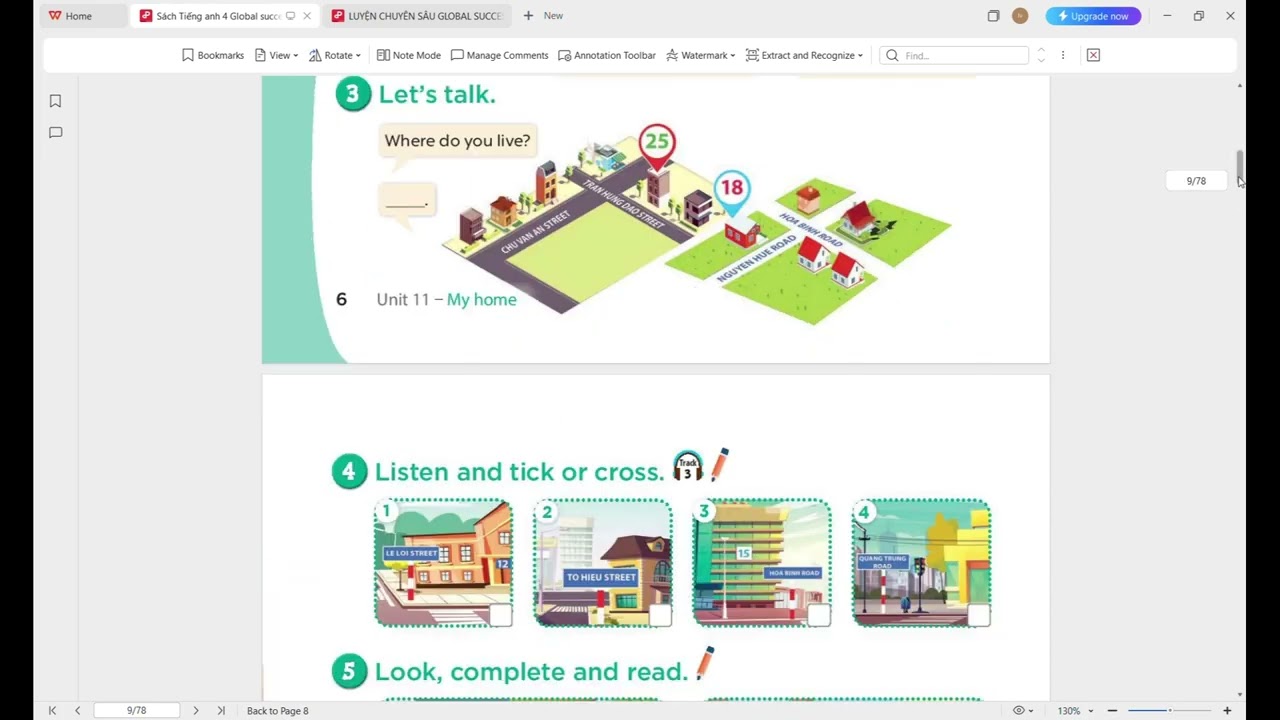Click the 9/78 page indicator tooltip

(x=1196, y=181)
